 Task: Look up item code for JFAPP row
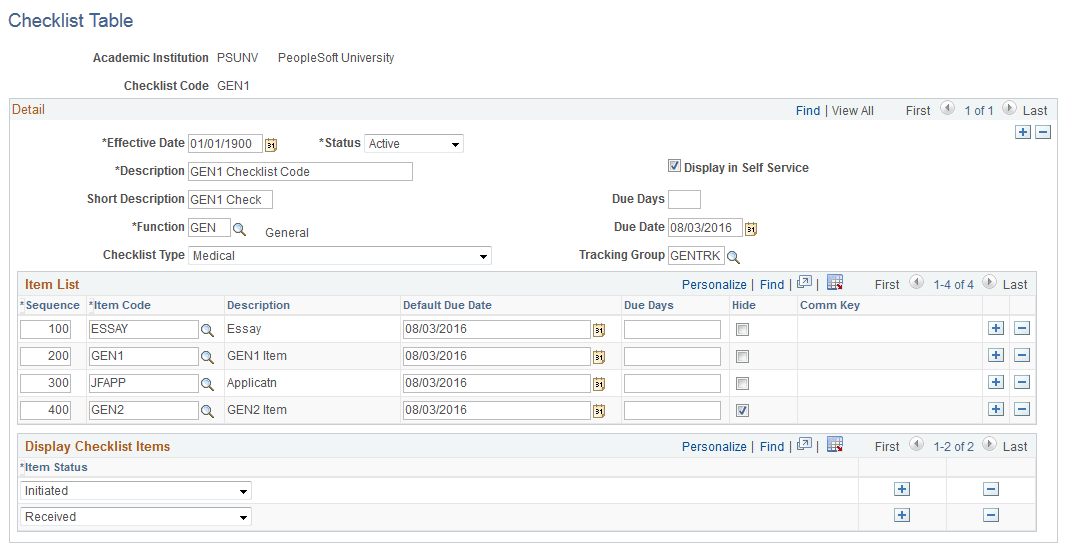(207, 384)
